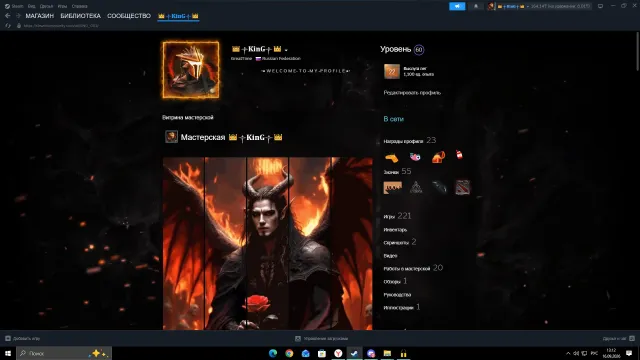Reload the page with the refresh icon
640x360 pixels.
click(x=8, y=26)
